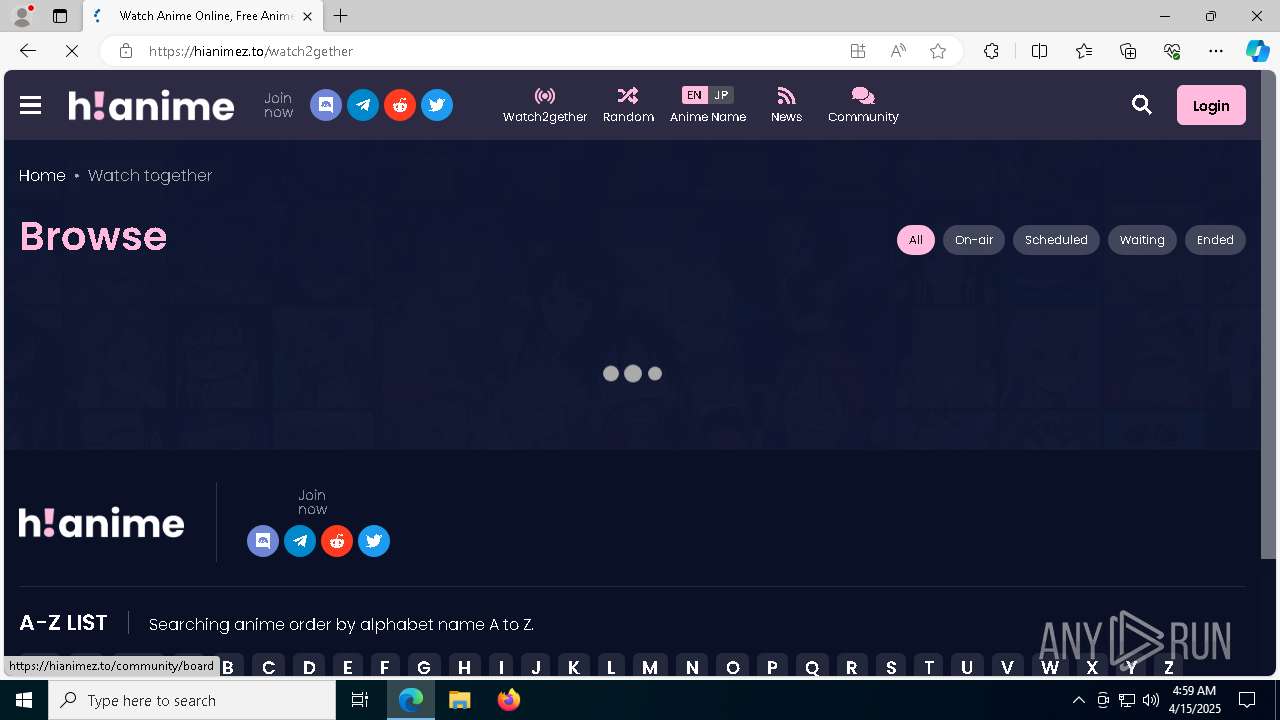Browse anime starting with letter C

coord(268,667)
